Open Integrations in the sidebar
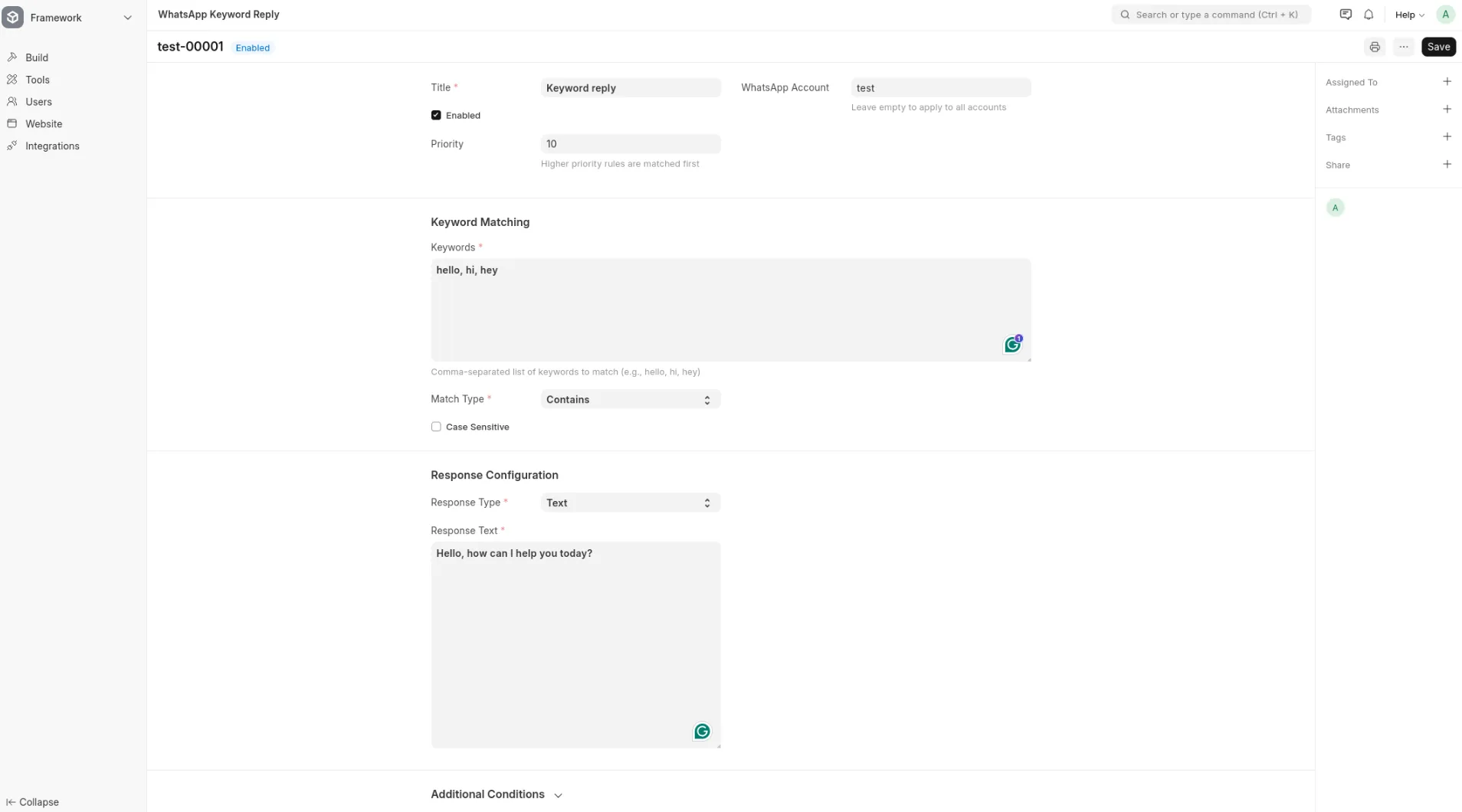 tap(52, 146)
